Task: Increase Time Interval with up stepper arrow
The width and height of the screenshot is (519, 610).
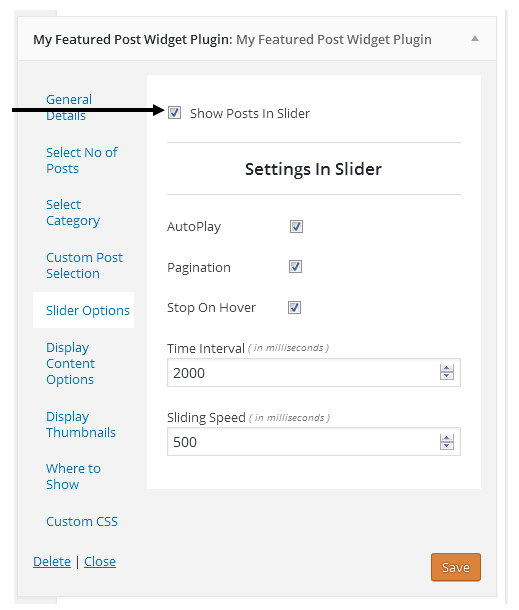Action: point(447,368)
